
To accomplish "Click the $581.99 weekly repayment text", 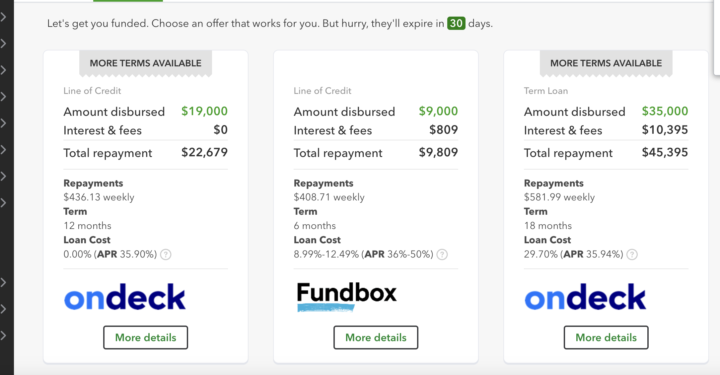I will (x=559, y=197).
